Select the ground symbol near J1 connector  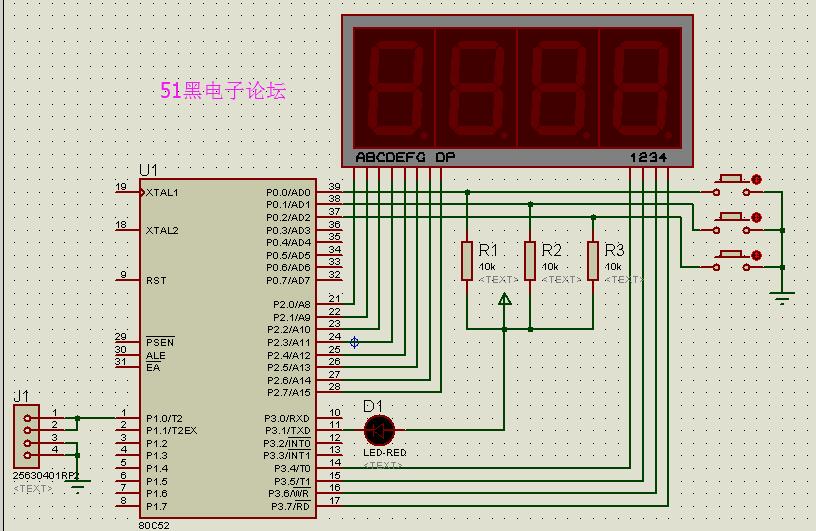pos(78,486)
